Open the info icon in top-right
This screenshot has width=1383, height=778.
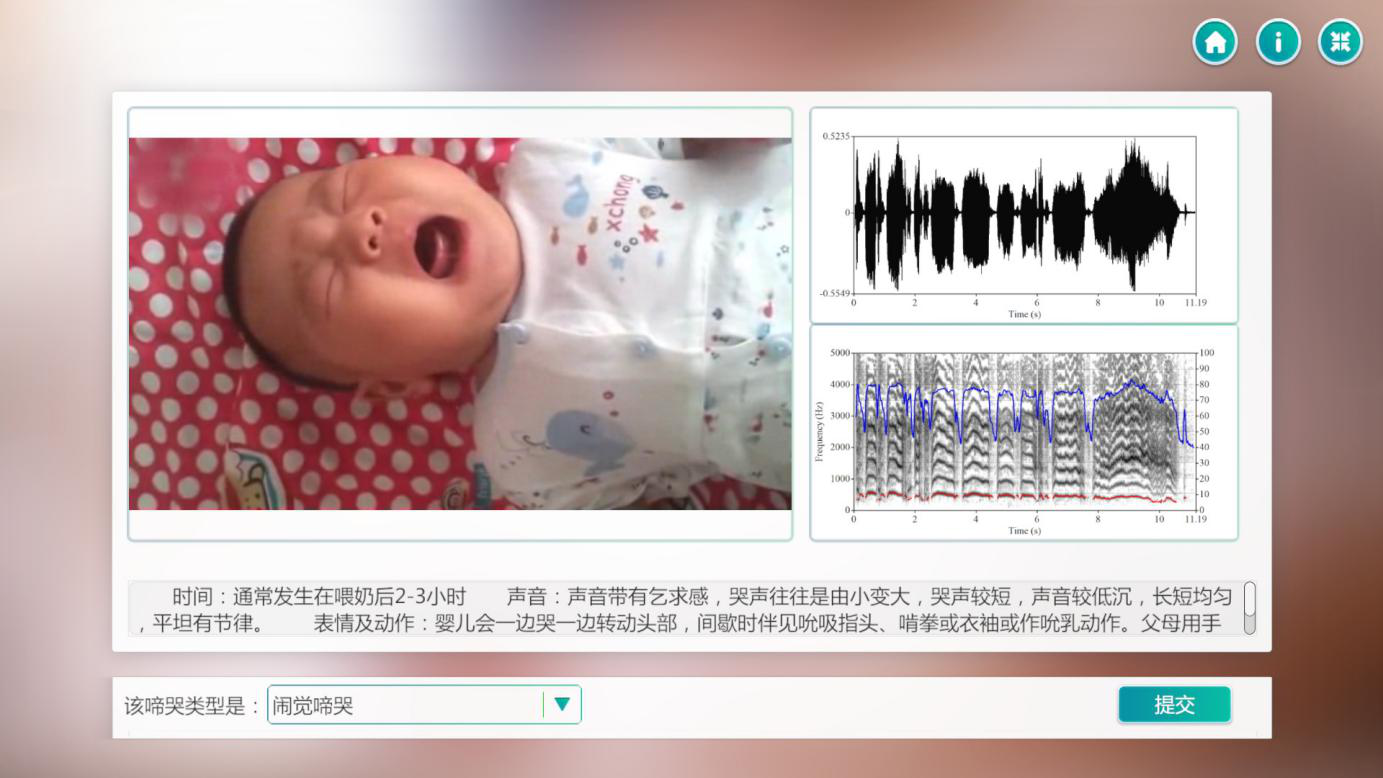(x=1278, y=42)
